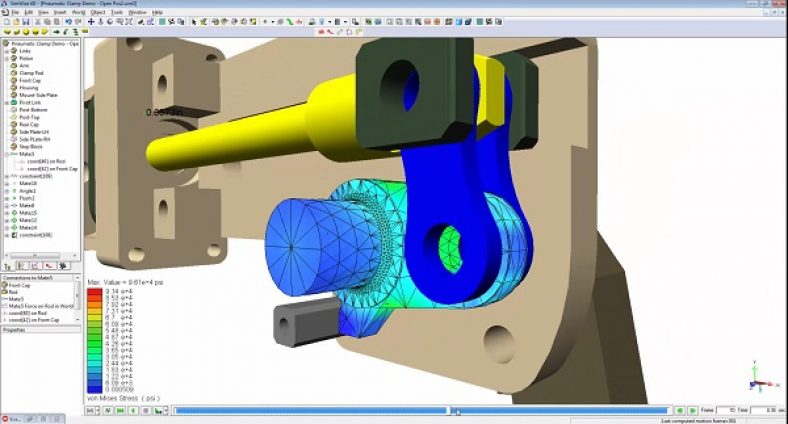Click the Frame number input field
The image size is (788, 424).
click(726, 410)
